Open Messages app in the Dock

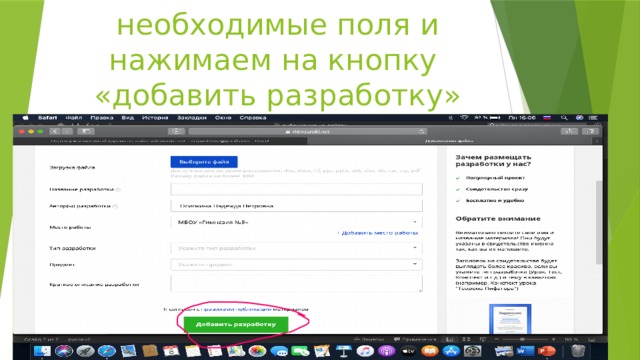click(x=279, y=351)
